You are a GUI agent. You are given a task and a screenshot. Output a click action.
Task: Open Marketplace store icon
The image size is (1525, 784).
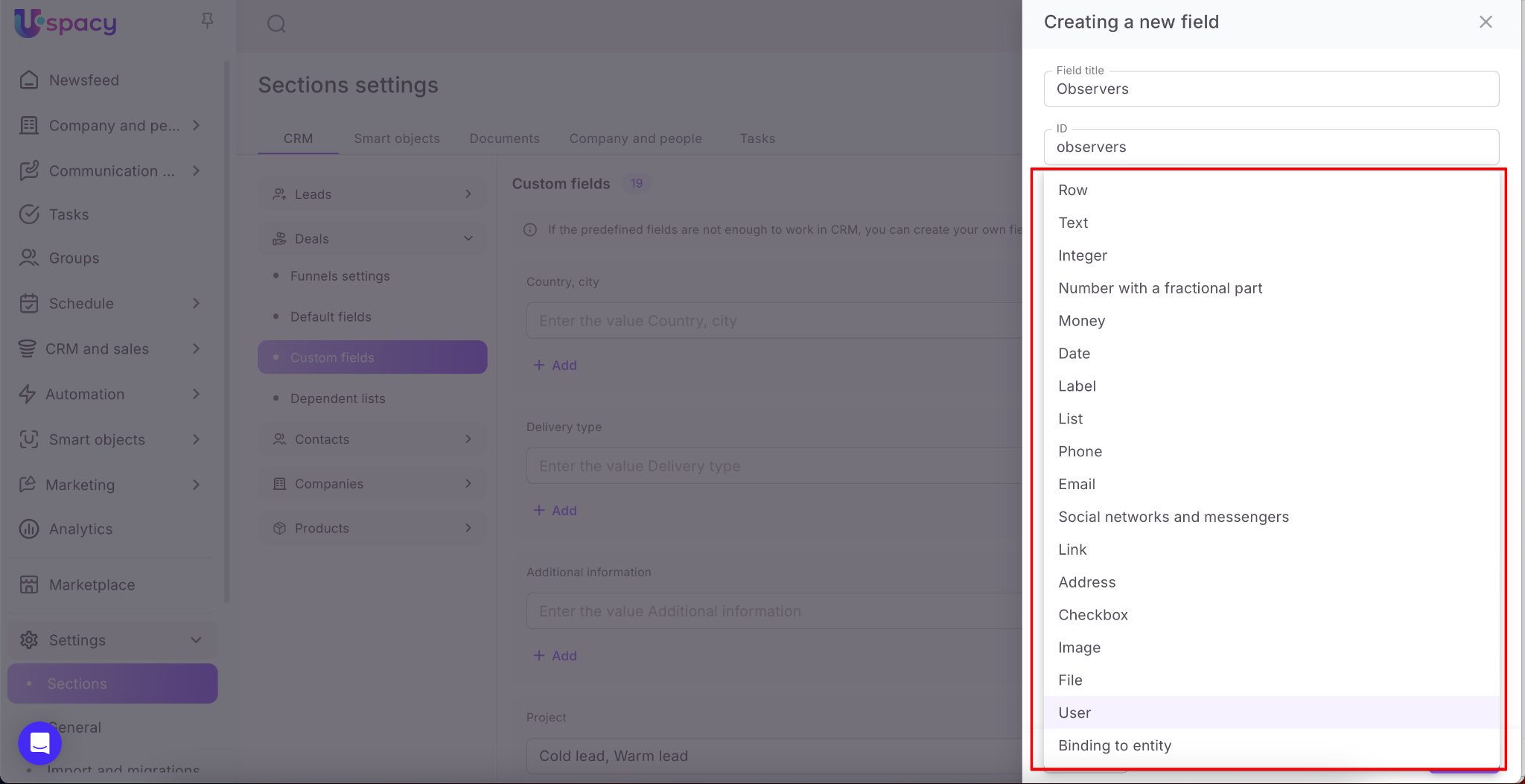[x=29, y=584]
